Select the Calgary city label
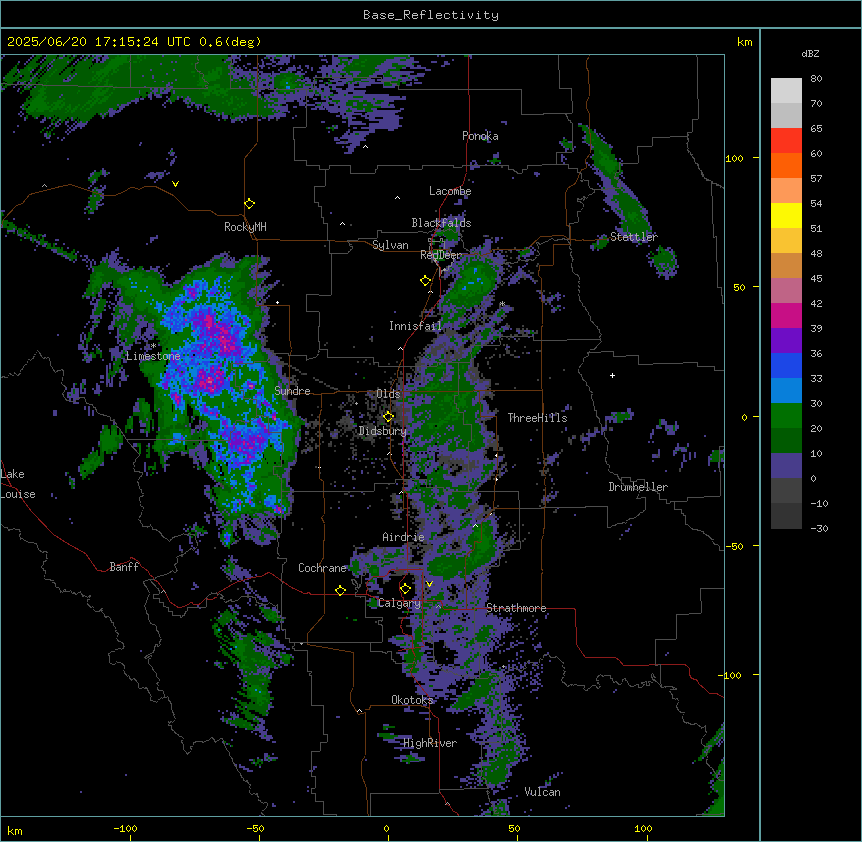This screenshot has height=842, width=862. tap(400, 603)
